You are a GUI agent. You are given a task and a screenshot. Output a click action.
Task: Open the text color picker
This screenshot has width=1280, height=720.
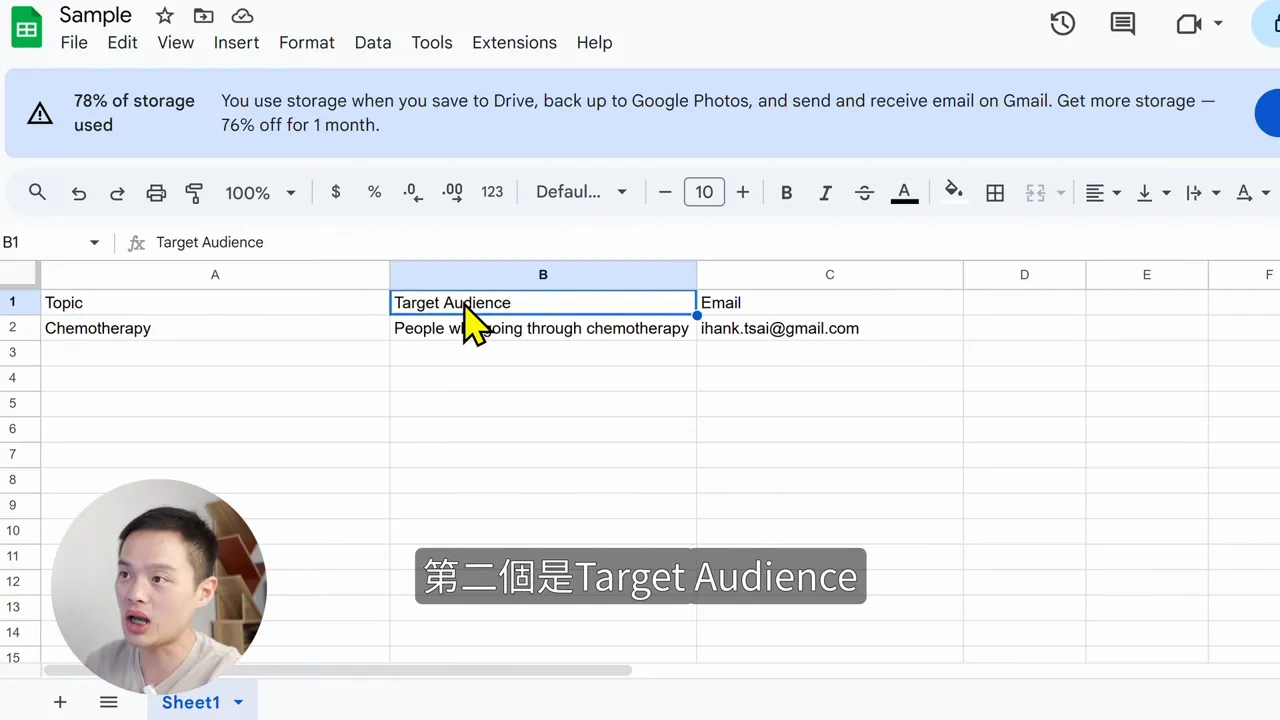pyautogui.click(x=904, y=193)
